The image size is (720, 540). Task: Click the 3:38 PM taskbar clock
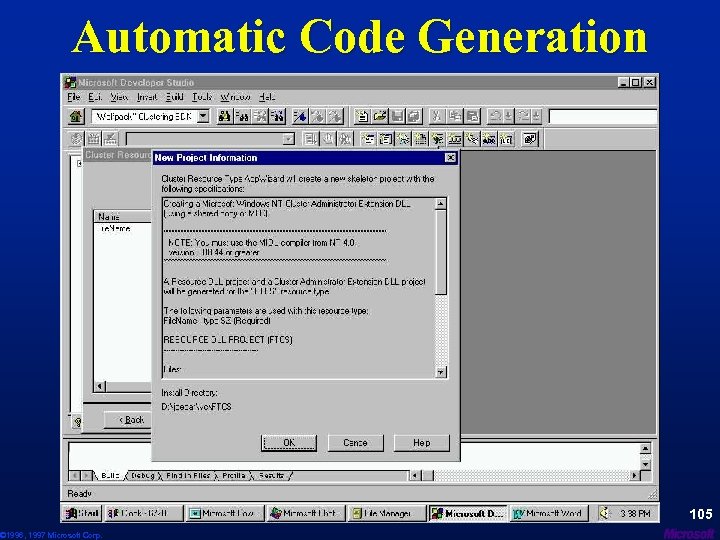click(635, 513)
